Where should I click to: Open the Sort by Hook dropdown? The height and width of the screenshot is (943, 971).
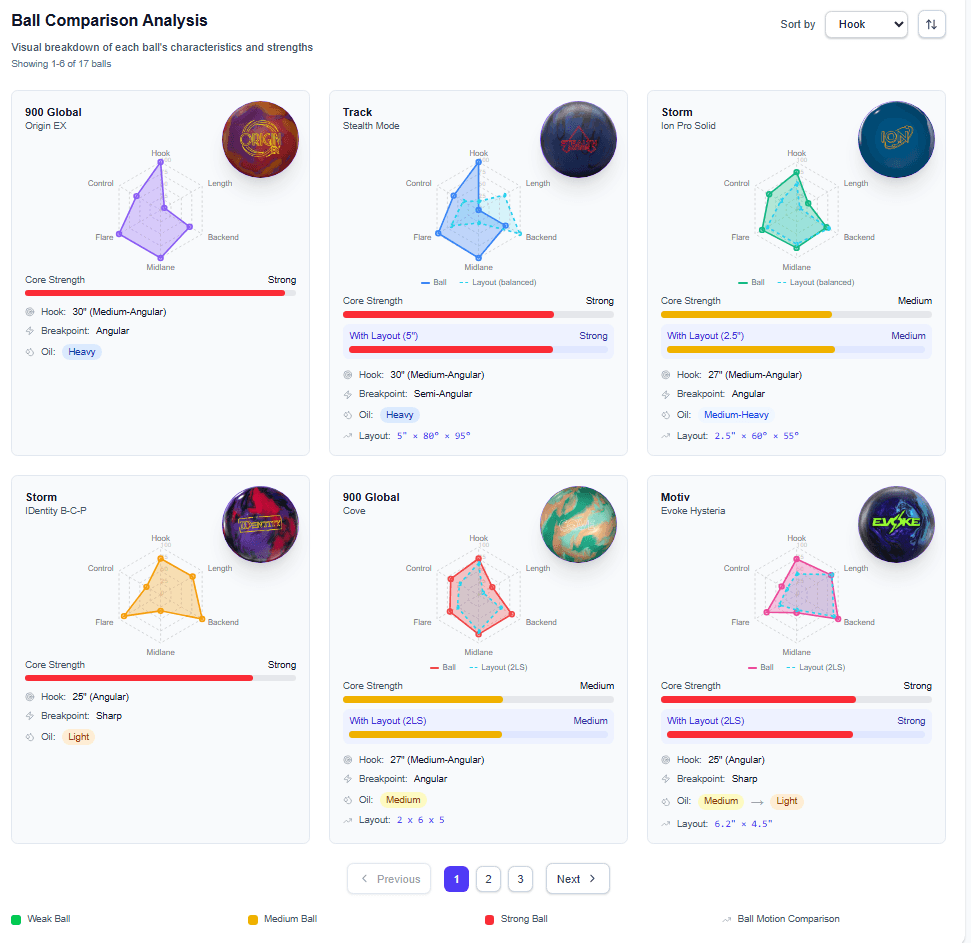pos(866,25)
